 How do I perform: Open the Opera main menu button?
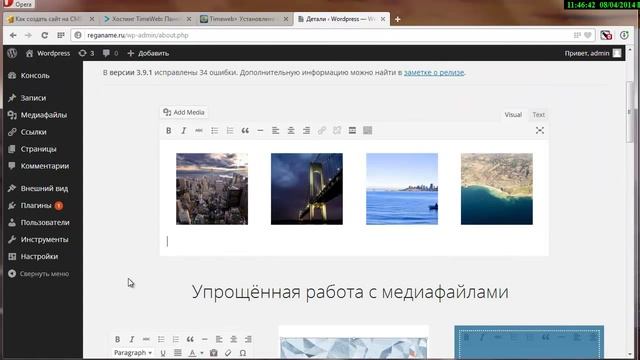click(19, 4)
